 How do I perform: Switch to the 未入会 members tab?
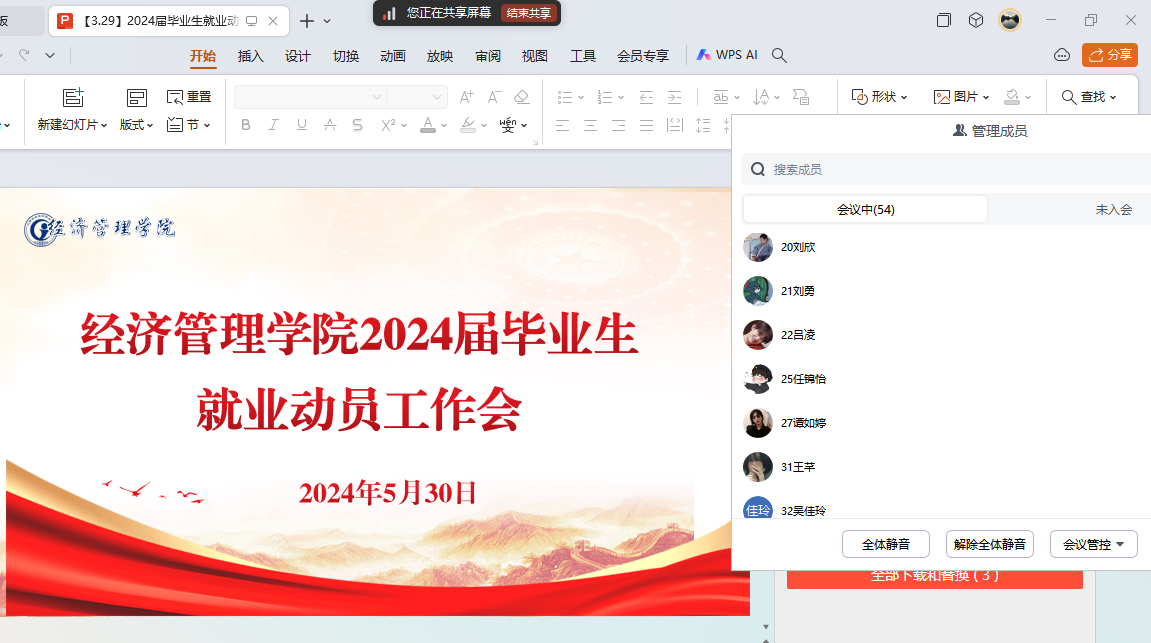1114,209
